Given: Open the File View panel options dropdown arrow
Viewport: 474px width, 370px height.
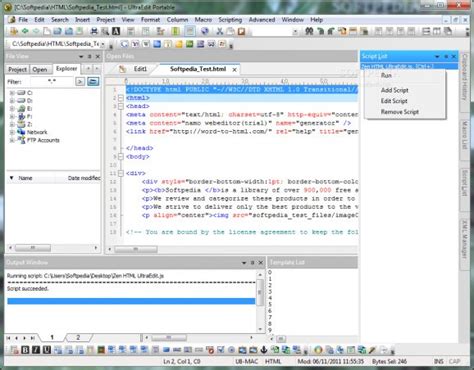Looking at the screenshot, I should (81, 56).
